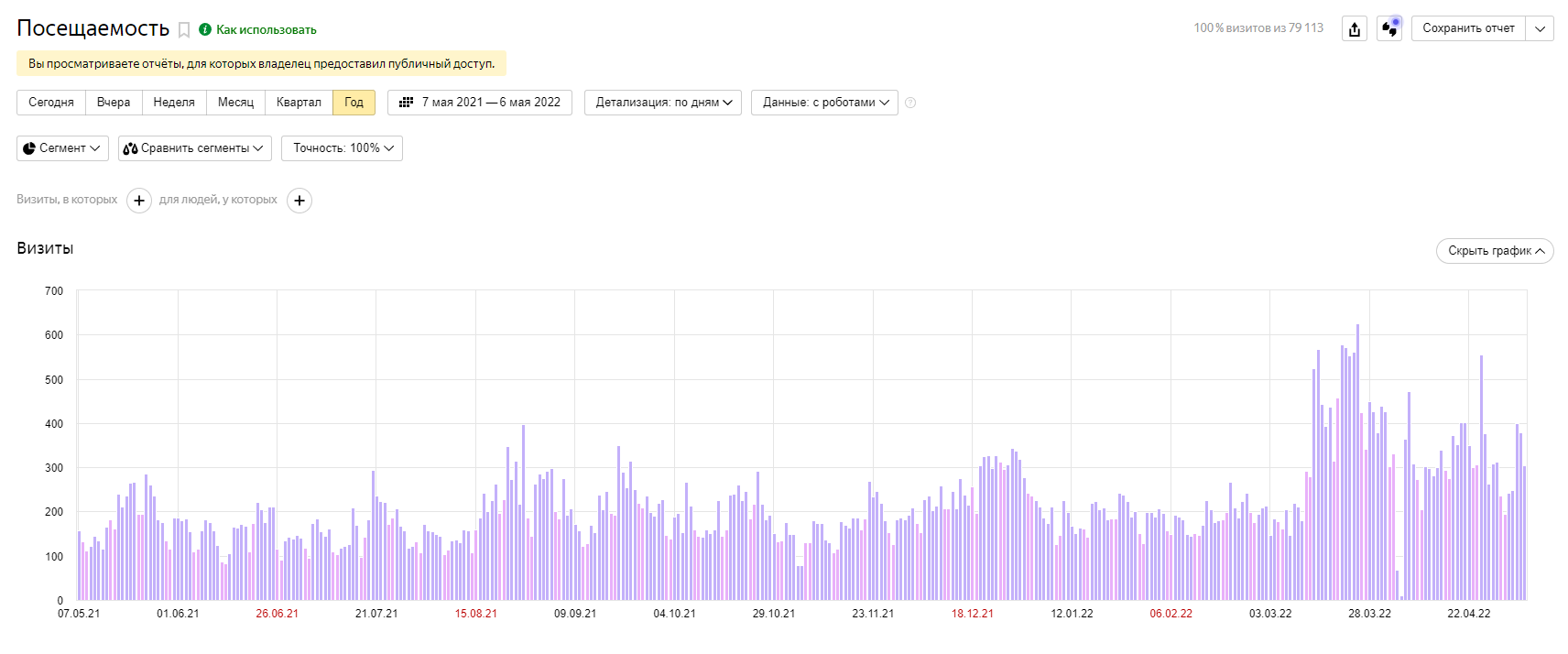Click the 09.09.21 axis date label

click(575, 614)
